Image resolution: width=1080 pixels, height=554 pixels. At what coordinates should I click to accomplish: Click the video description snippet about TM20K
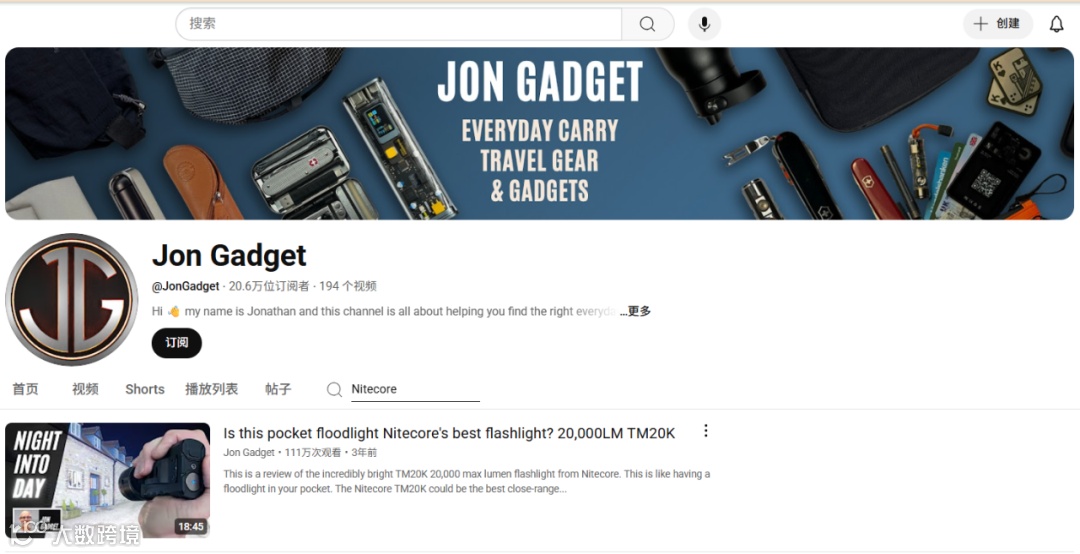point(466,482)
